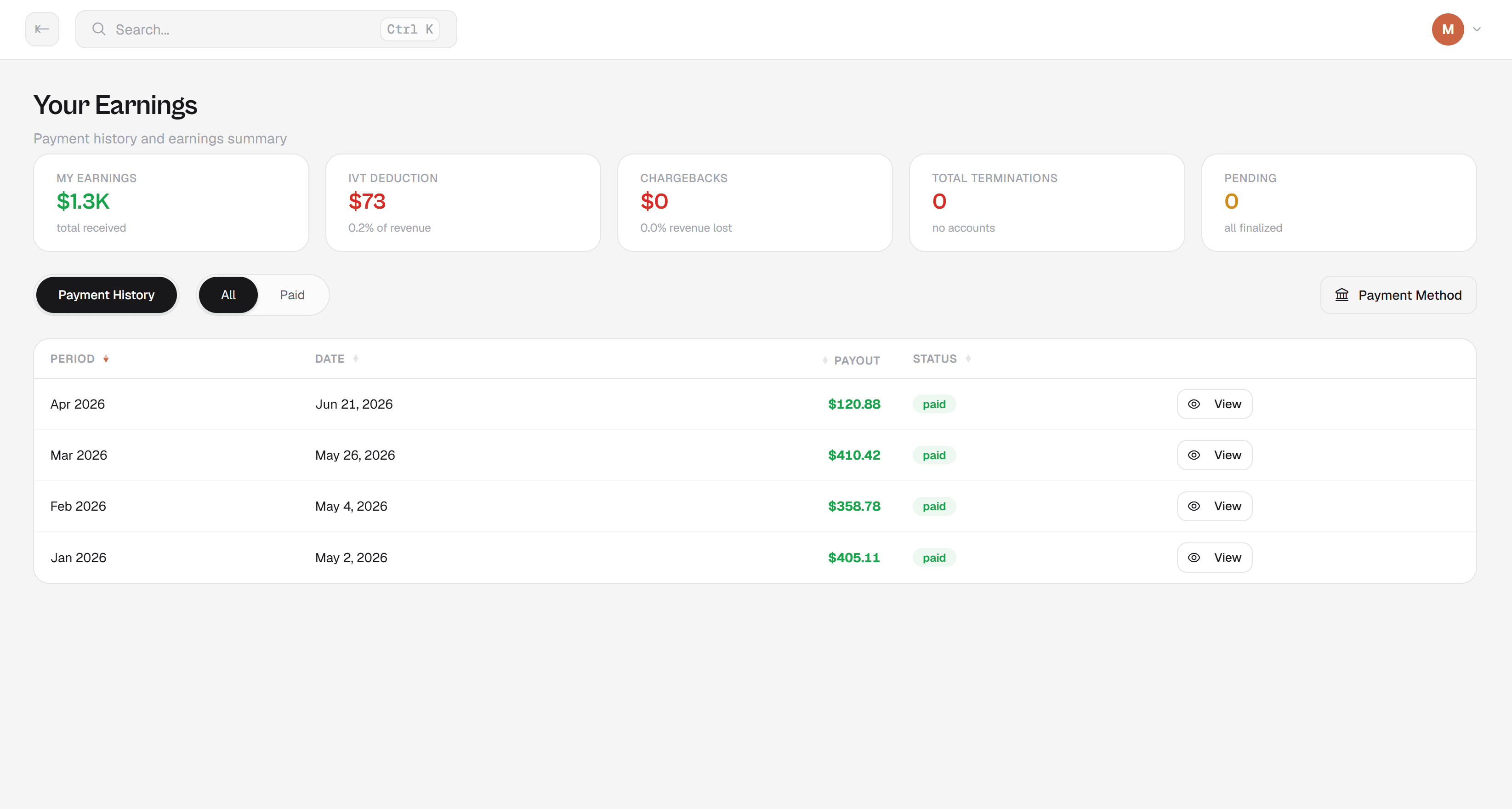Click the paid badge for Jan 2026
This screenshot has width=1512, height=809.
[934, 558]
